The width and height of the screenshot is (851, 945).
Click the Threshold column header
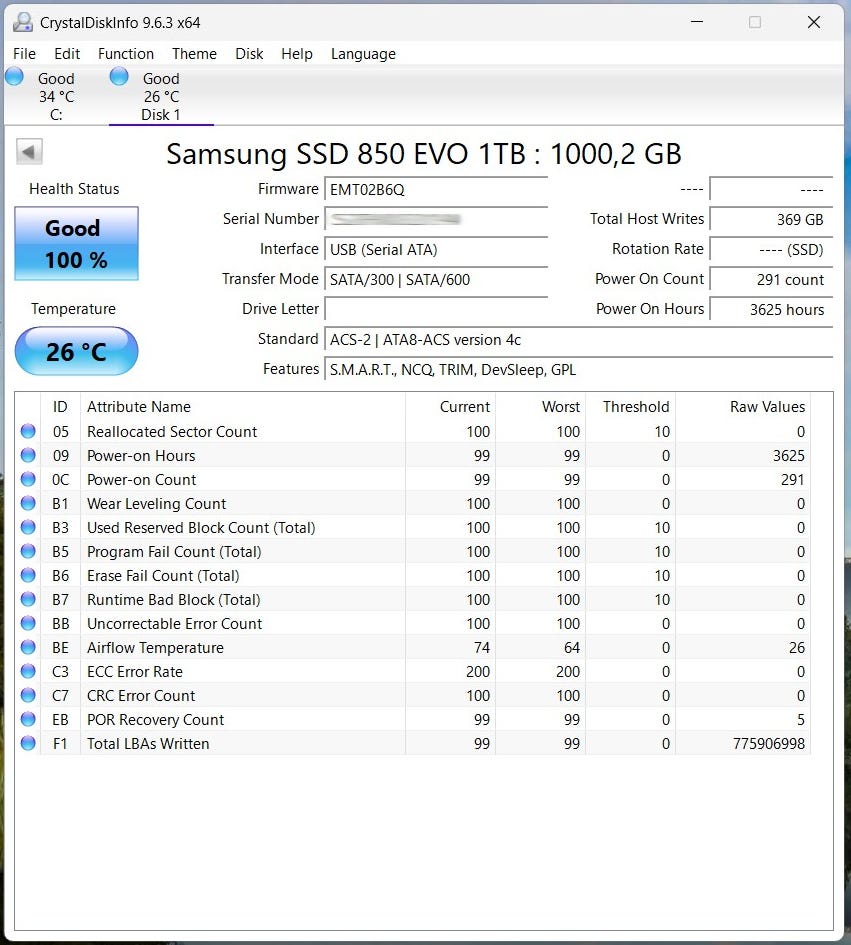tap(630, 407)
